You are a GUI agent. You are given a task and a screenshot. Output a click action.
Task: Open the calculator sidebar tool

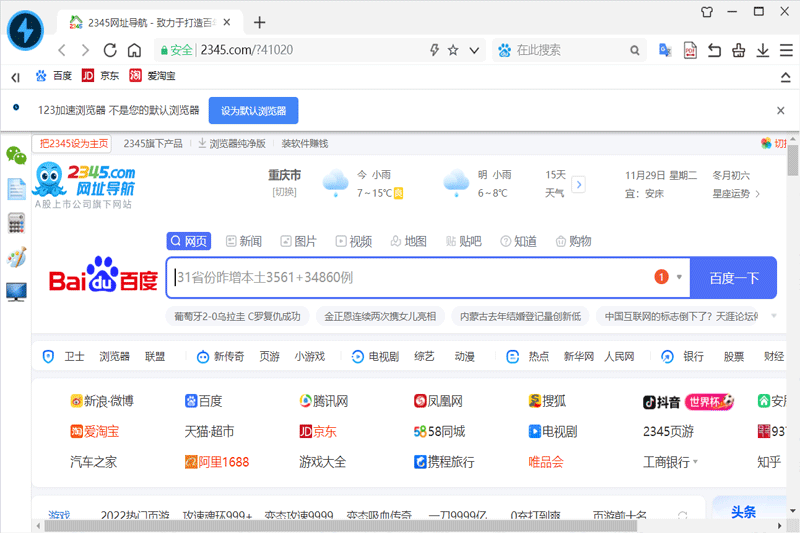[x=16, y=222]
